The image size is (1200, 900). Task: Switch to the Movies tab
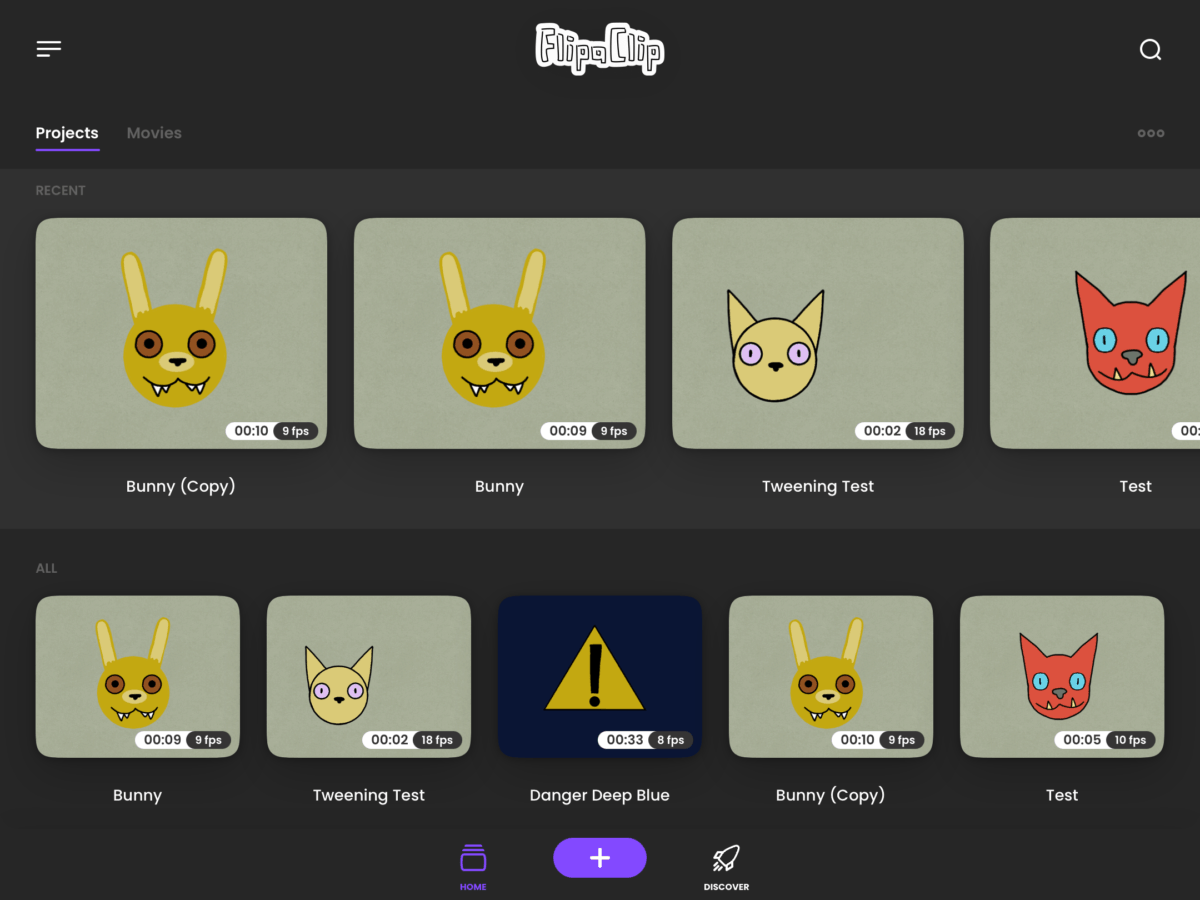click(x=154, y=132)
